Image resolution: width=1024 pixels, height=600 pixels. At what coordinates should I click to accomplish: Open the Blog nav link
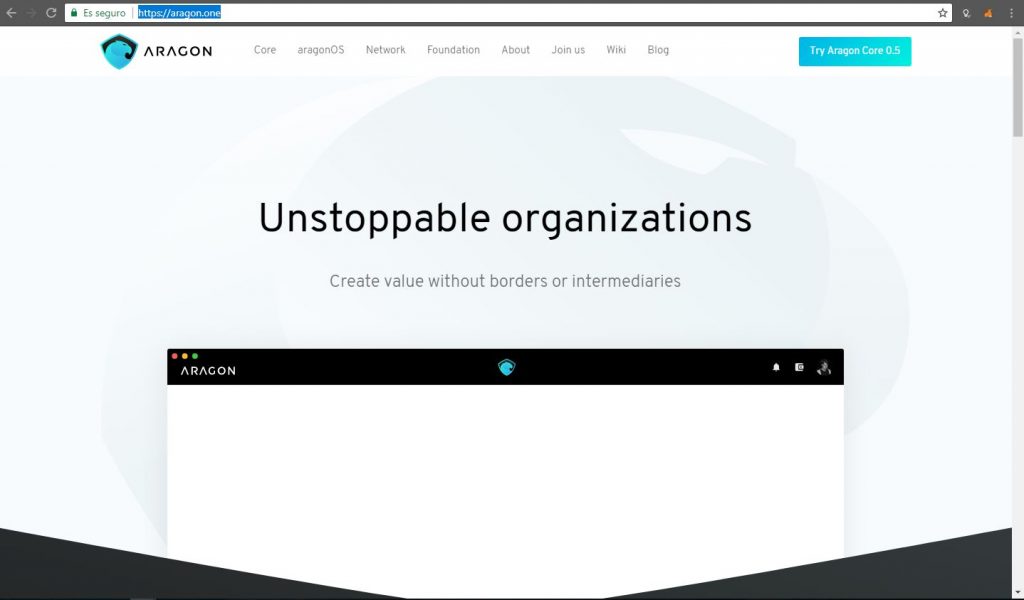click(x=658, y=50)
